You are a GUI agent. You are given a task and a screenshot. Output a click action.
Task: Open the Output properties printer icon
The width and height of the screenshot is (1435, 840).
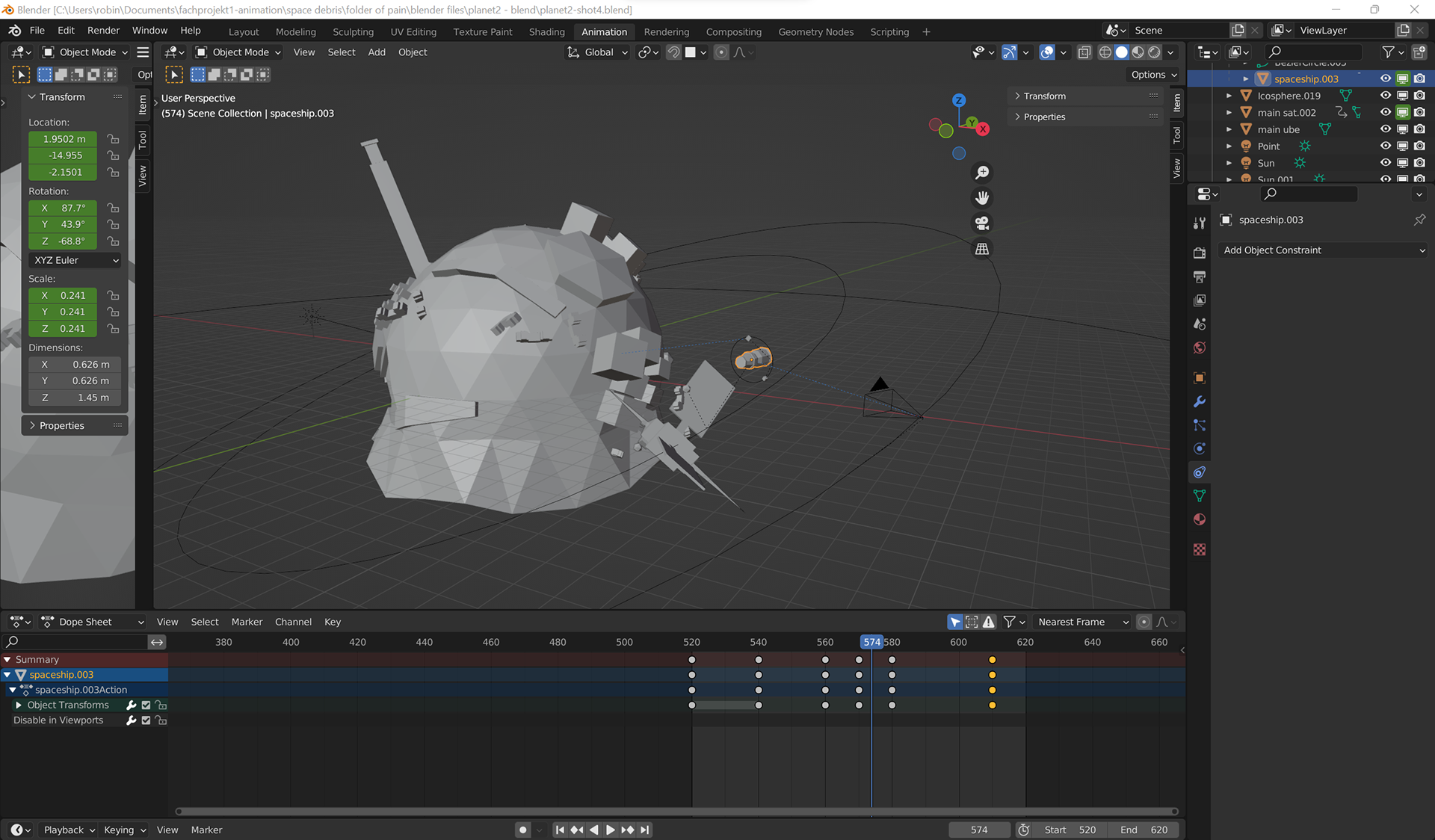[x=1200, y=277]
